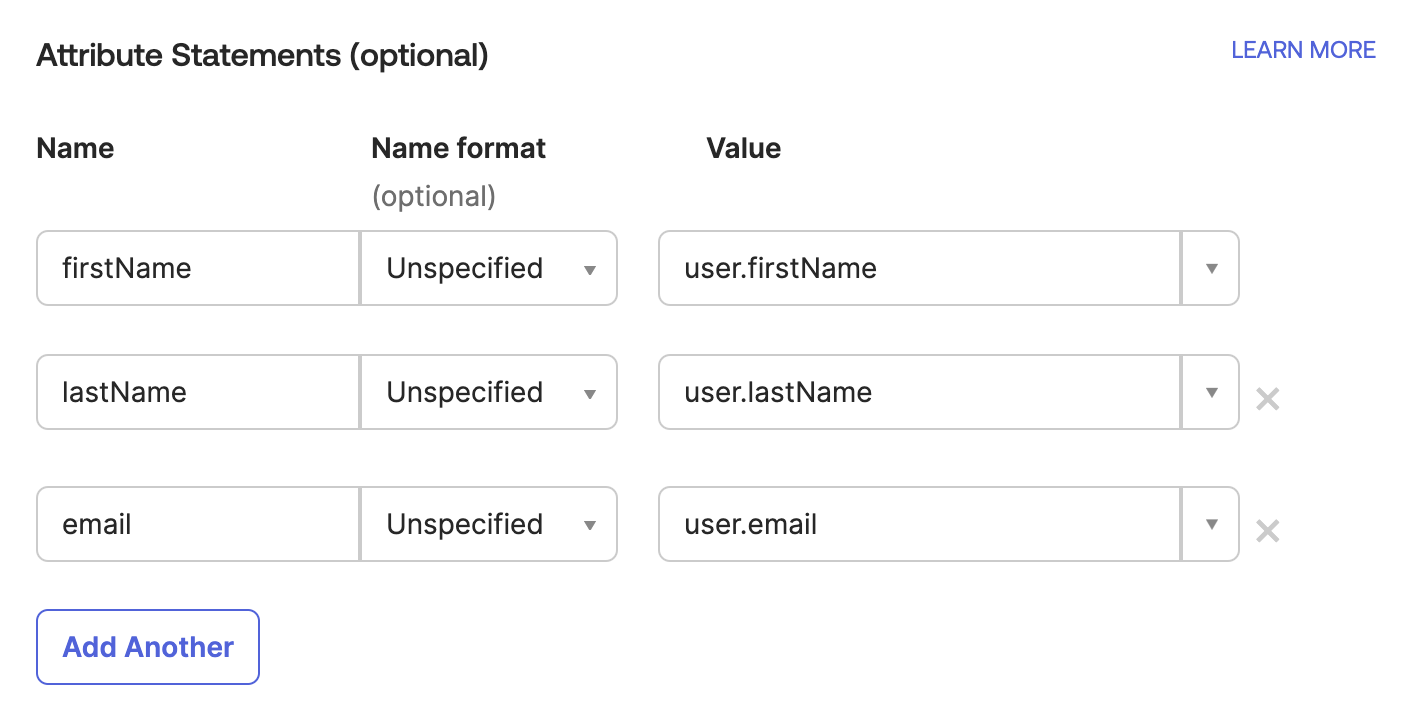Screen dimensions: 1422x726
Task: Click the Name format column label
Action: tap(458, 149)
